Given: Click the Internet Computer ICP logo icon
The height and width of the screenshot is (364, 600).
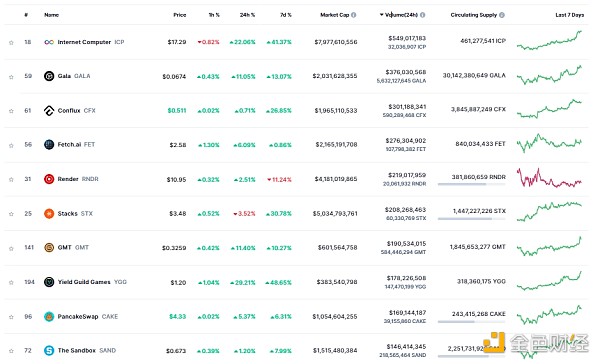Looking at the screenshot, I should click(x=49, y=42).
